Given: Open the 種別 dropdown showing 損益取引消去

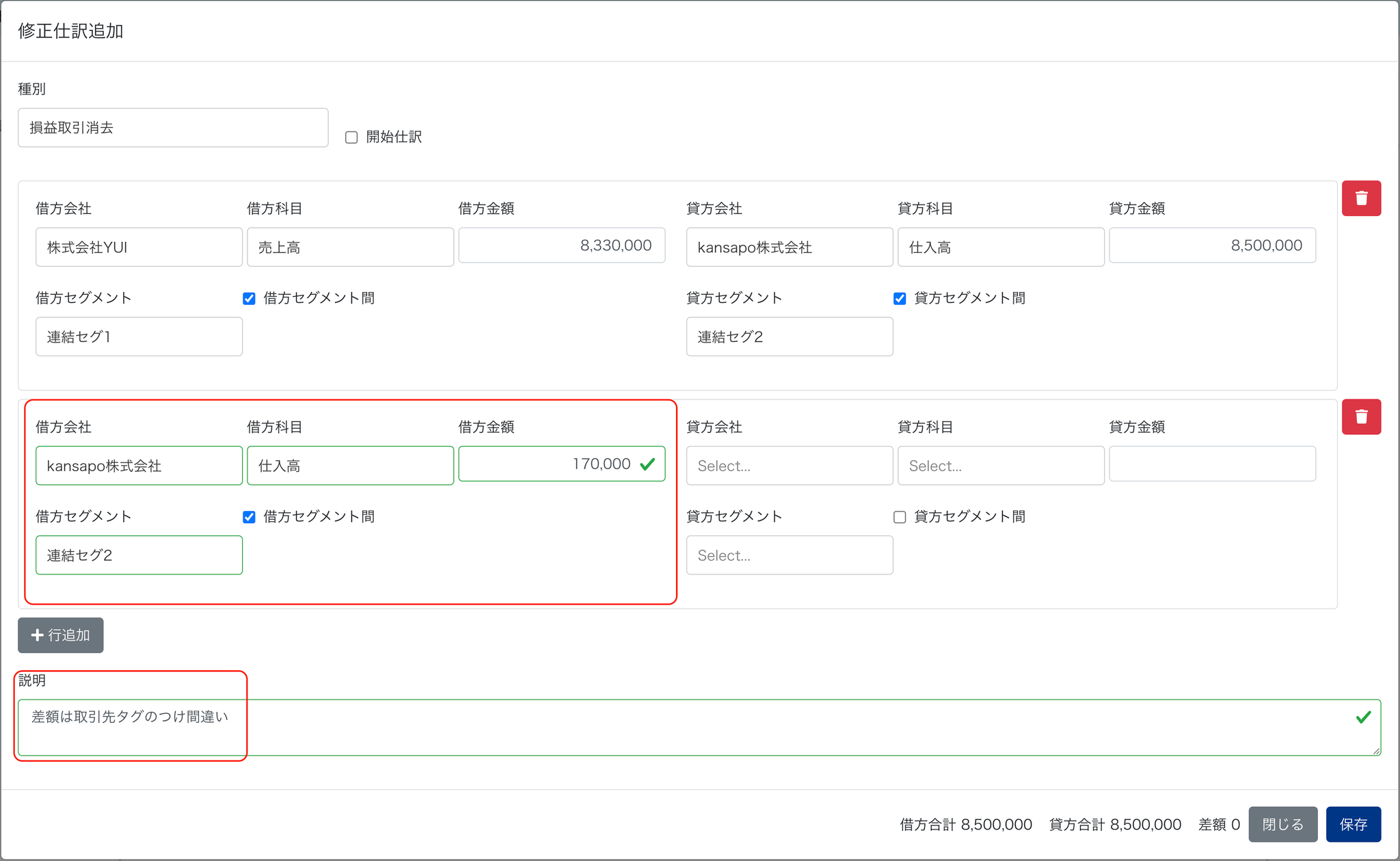Looking at the screenshot, I should [x=173, y=128].
